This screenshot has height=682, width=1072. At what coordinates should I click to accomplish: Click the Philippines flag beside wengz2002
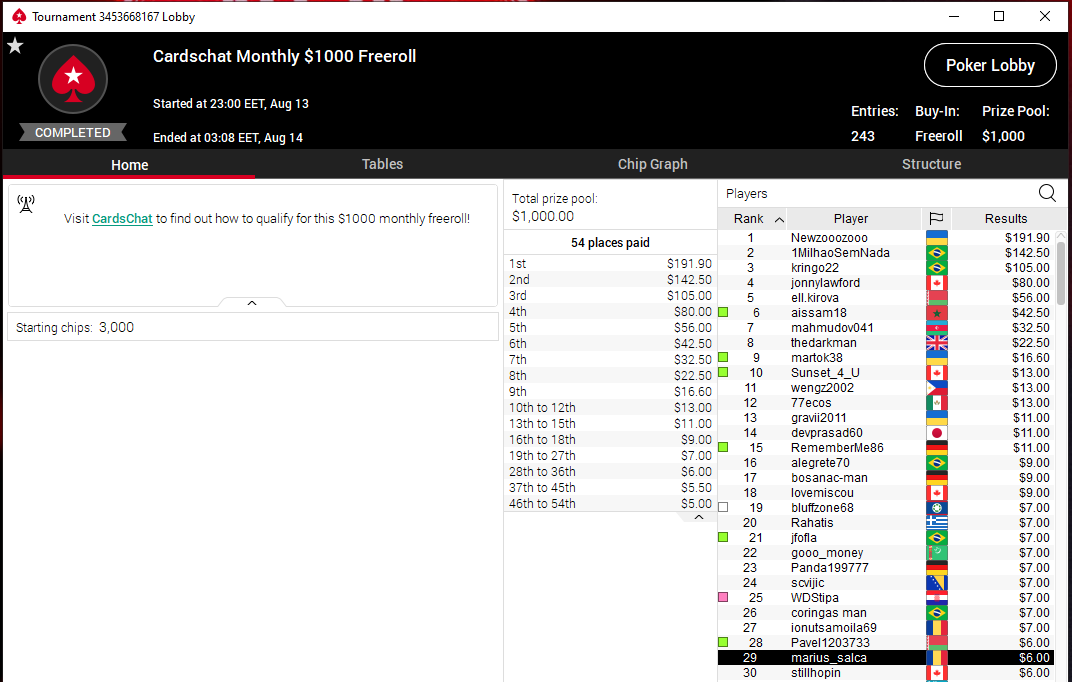[x=937, y=388]
